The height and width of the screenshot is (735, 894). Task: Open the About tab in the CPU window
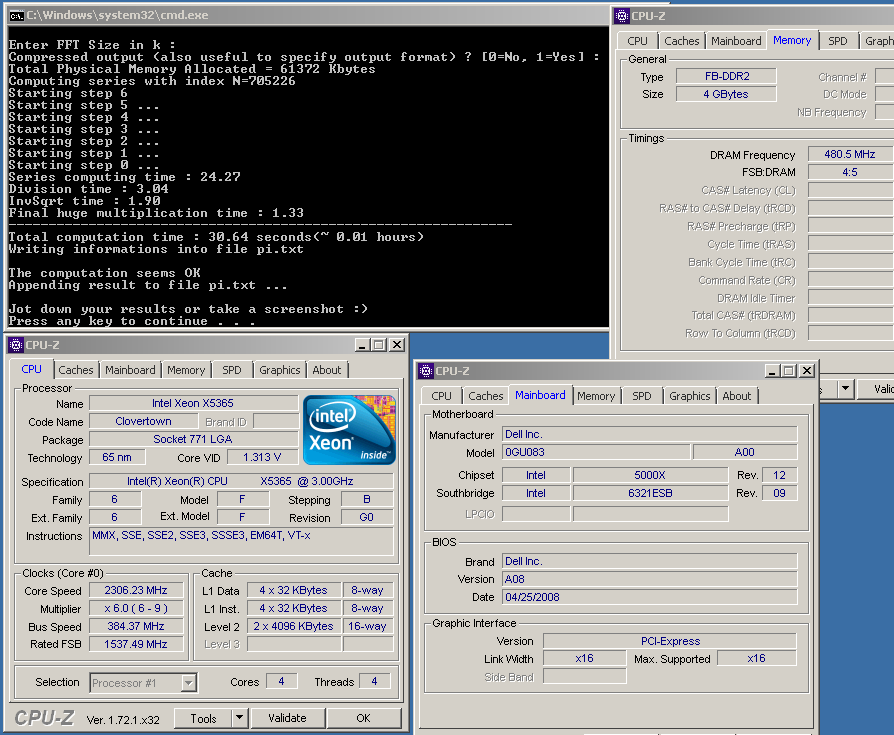[327, 370]
